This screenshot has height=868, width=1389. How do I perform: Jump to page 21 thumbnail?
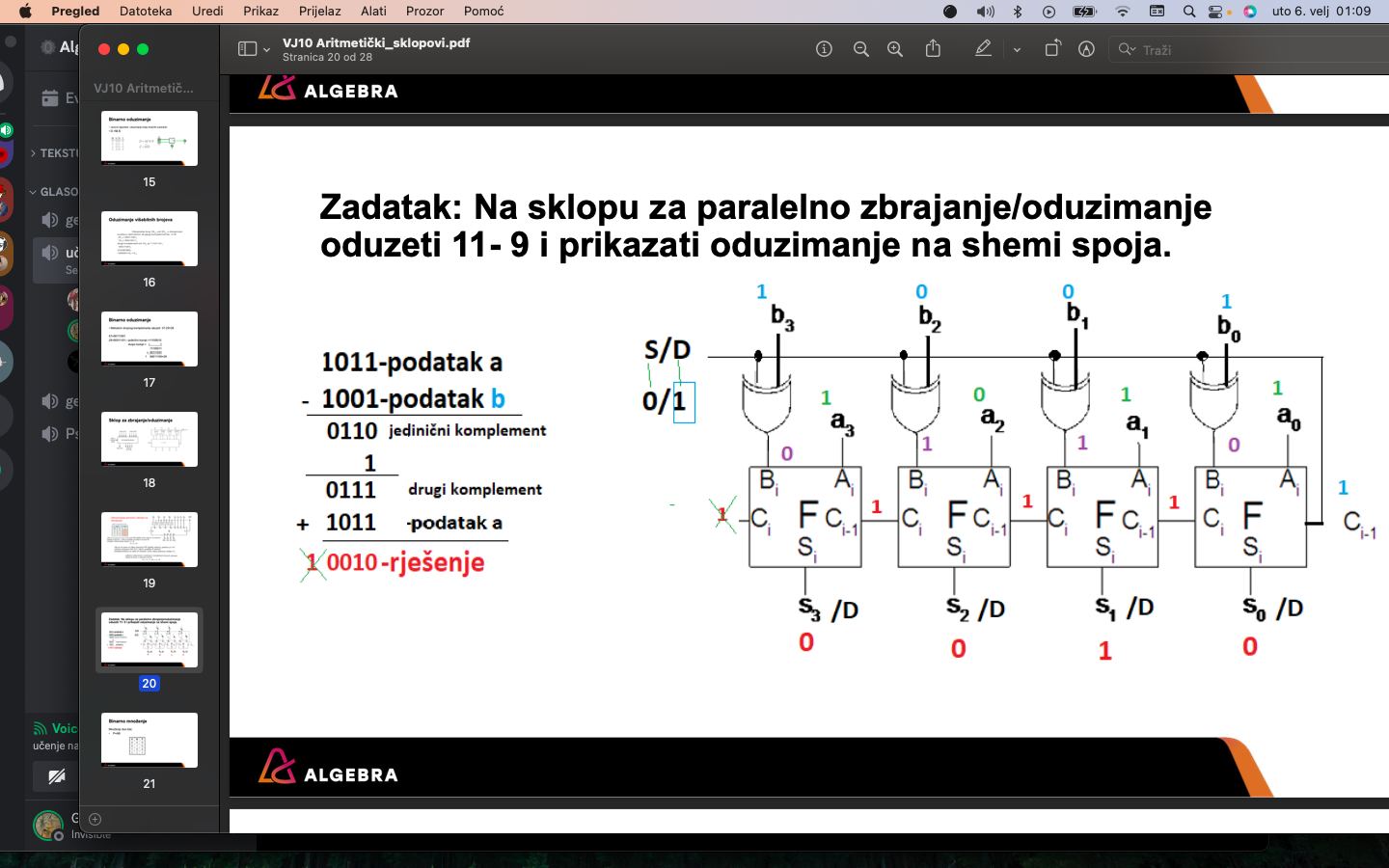[x=150, y=740]
